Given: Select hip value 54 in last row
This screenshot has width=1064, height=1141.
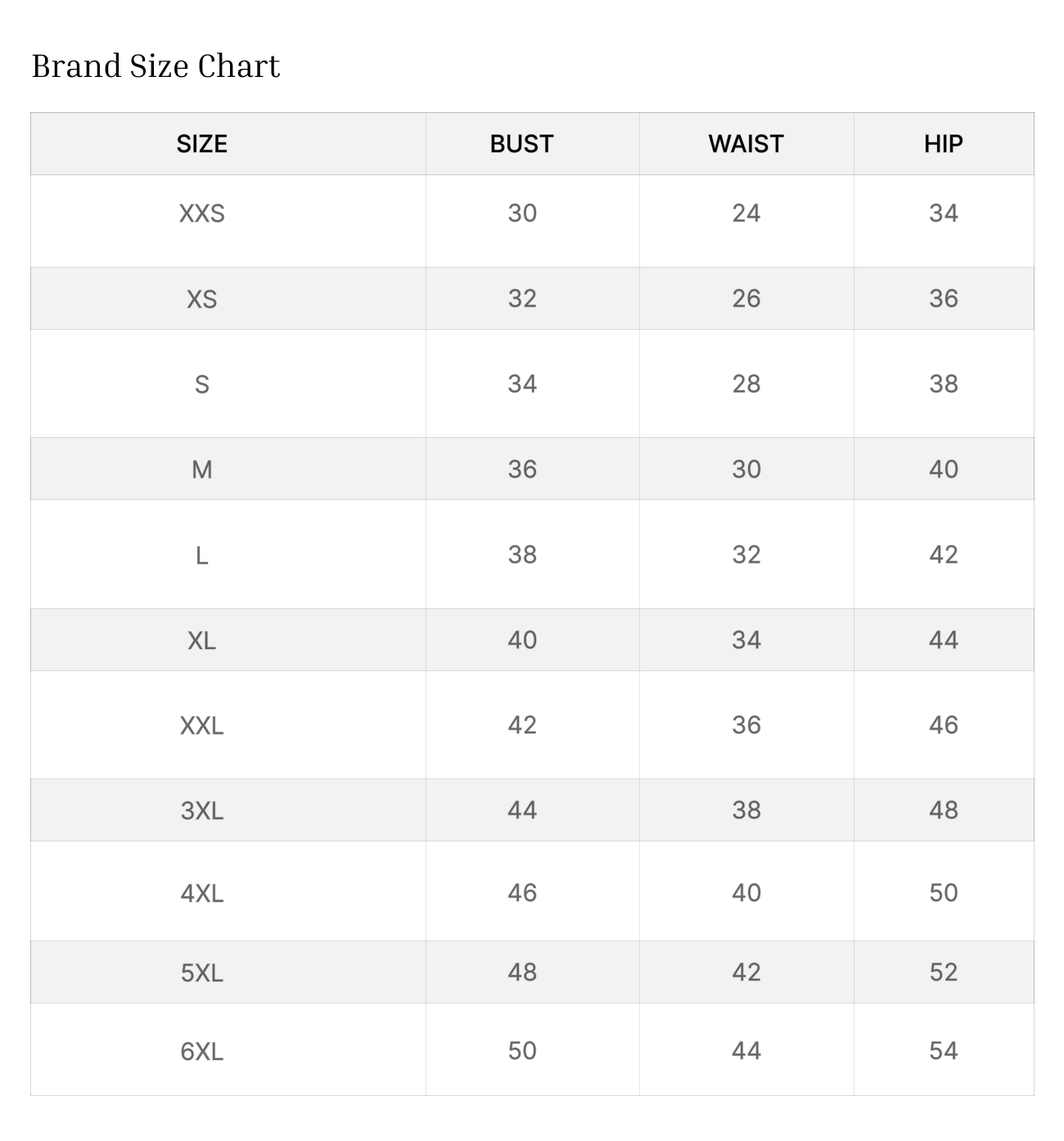Looking at the screenshot, I should (x=943, y=1051).
